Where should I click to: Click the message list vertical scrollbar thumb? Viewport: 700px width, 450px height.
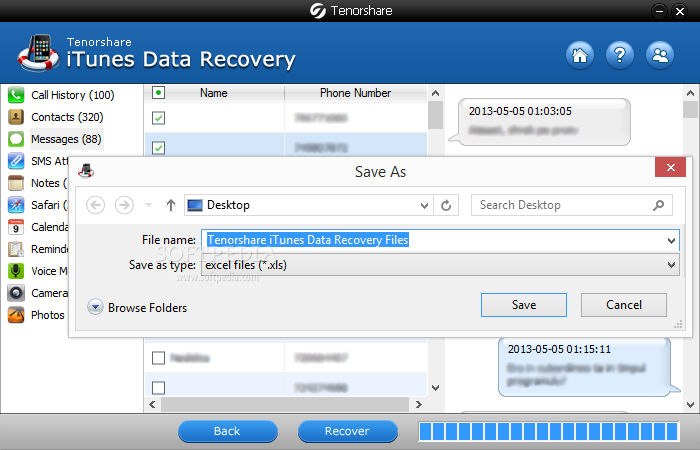tap(435, 115)
